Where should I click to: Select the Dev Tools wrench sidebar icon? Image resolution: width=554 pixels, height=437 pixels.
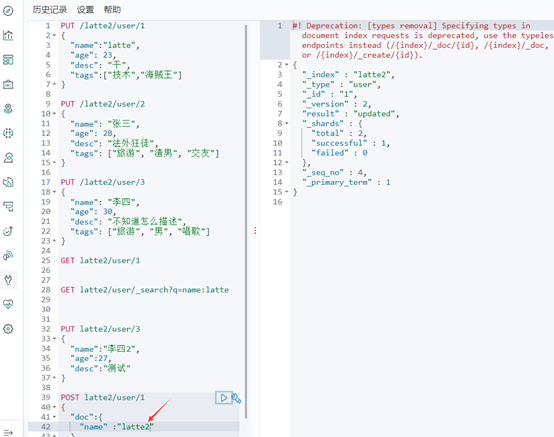point(8,280)
